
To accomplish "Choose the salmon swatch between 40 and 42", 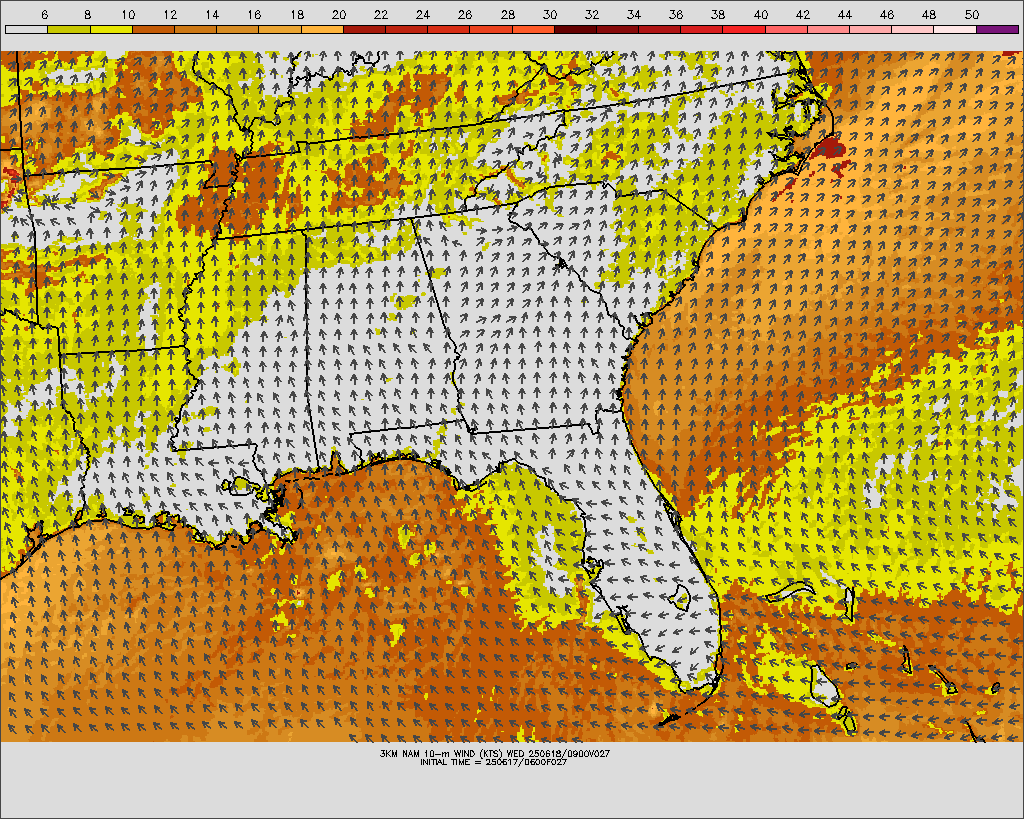I will click(786, 29).
